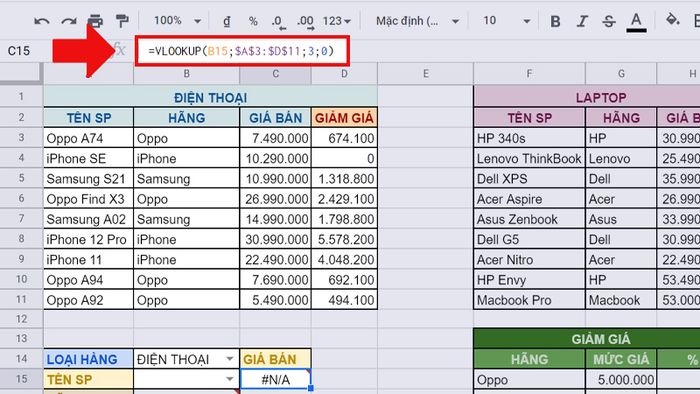Click the Lenovo ThinkBook cell

pyautogui.click(x=529, y=158)
